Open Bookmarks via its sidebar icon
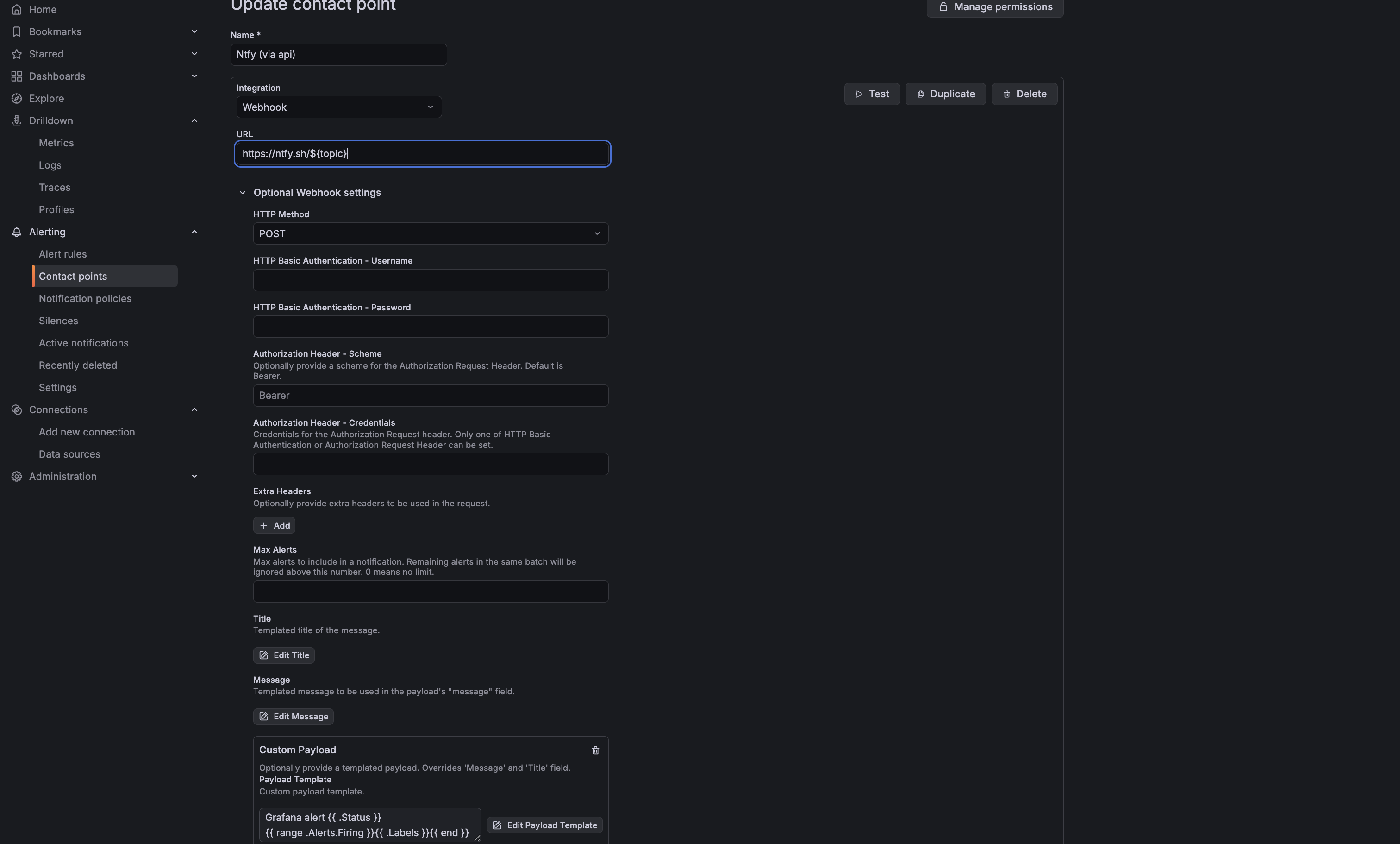 coord(17,31)
